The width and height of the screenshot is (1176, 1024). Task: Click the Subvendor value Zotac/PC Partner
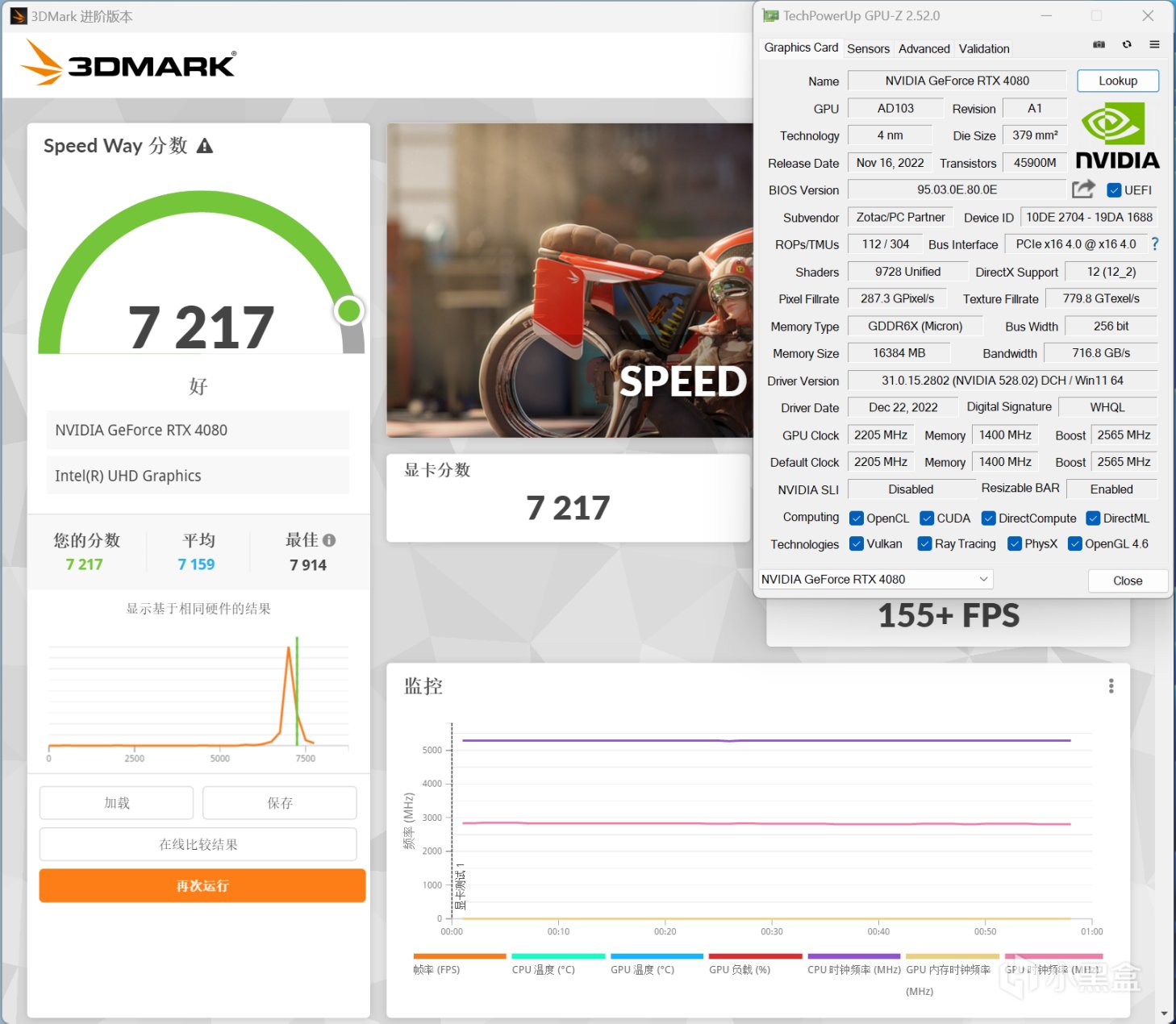[900, 218]
